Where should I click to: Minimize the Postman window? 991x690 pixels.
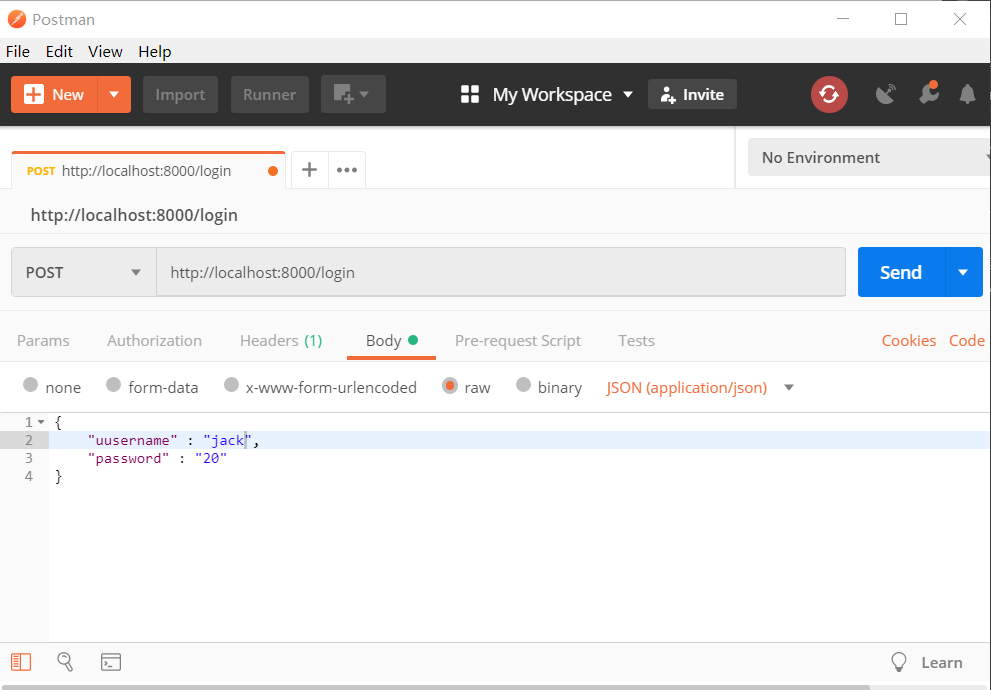click(x=842, y=19)
